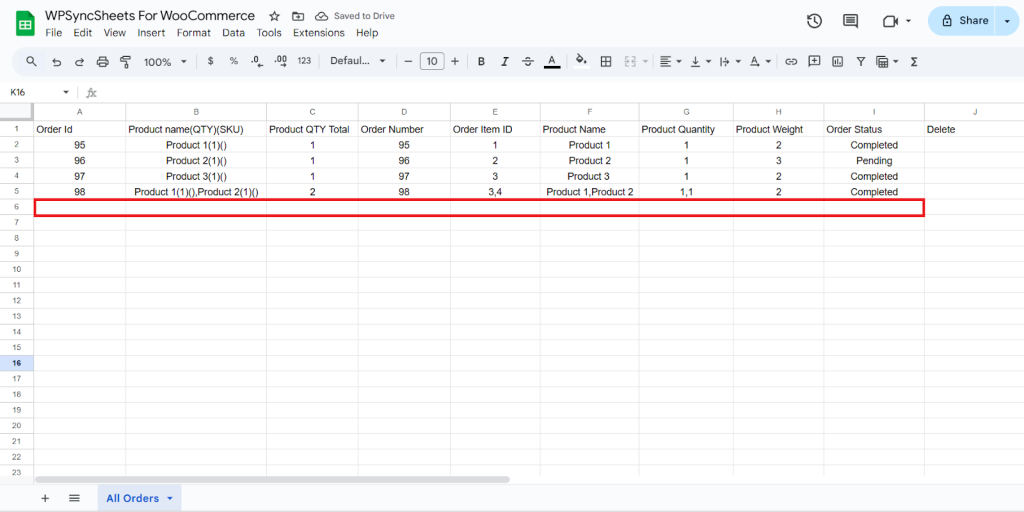Open the Help menu
This screenshot has width=1024, height=512.
pos(367,33)
